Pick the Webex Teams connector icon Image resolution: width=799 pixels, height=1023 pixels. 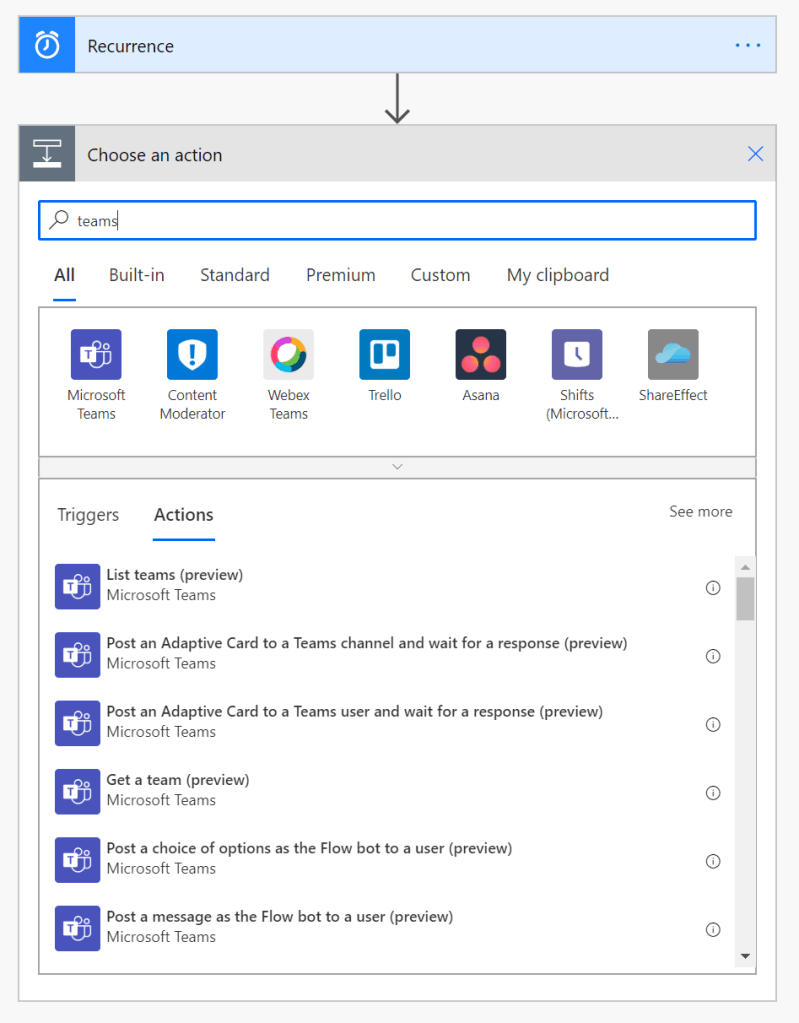(288, 355)
